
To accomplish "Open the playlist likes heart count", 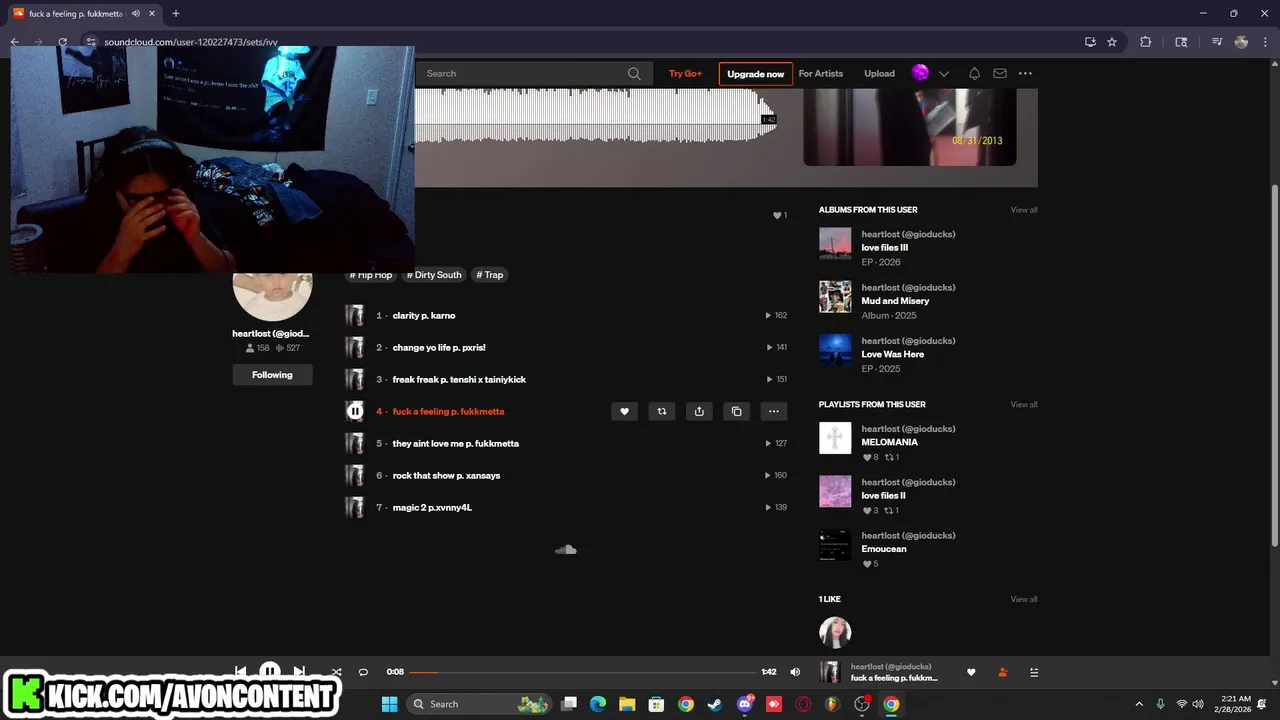I will click(780, 215).
